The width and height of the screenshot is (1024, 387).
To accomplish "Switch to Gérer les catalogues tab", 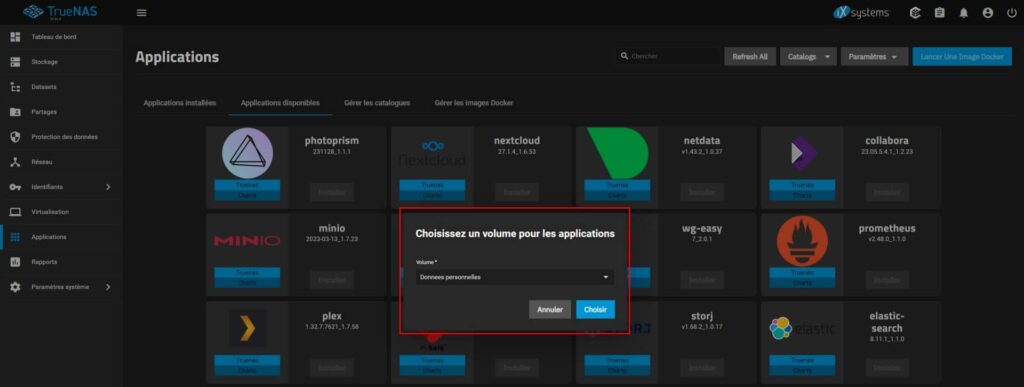I will (x=377, y=103).
